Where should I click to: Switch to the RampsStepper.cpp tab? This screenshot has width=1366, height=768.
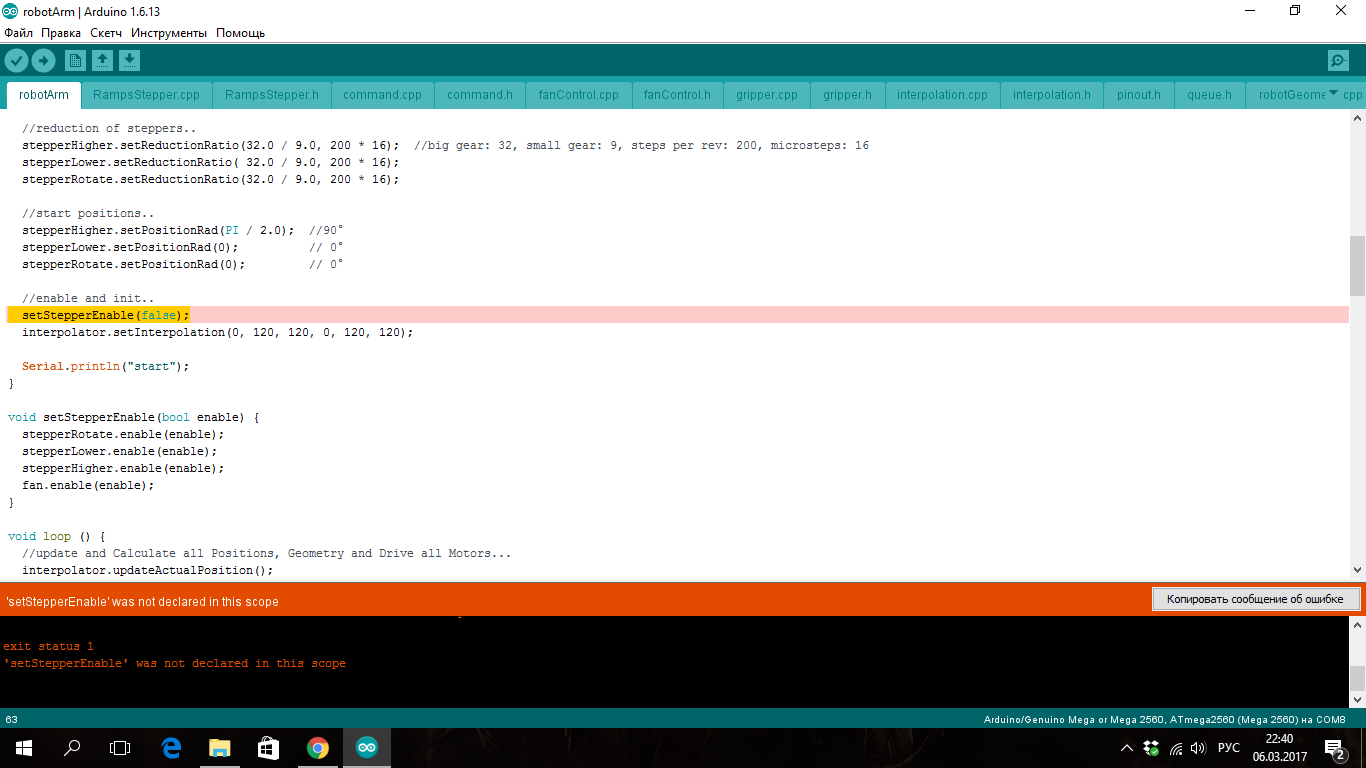pyautogui.click(x=146, y=95)
